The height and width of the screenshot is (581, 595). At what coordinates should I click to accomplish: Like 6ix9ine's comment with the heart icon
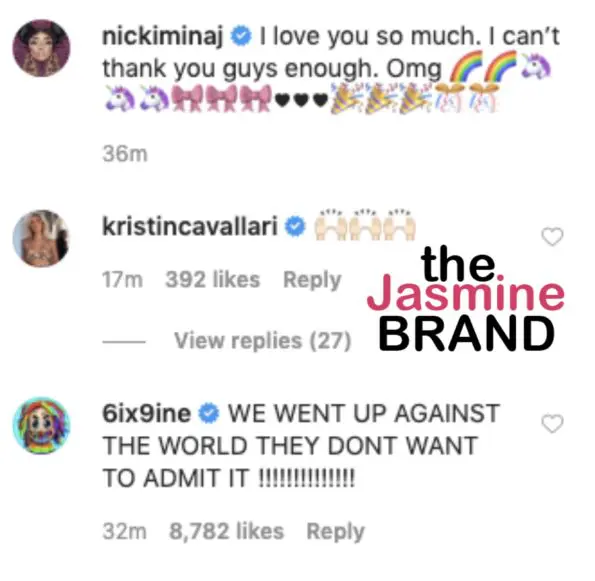(552, 424)
